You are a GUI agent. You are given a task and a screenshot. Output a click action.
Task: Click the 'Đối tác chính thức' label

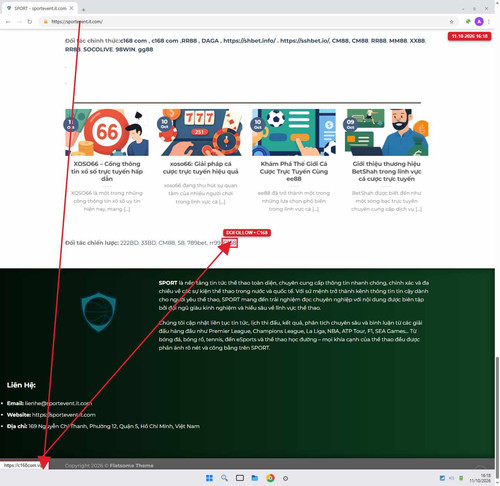(x=92, y=41)
